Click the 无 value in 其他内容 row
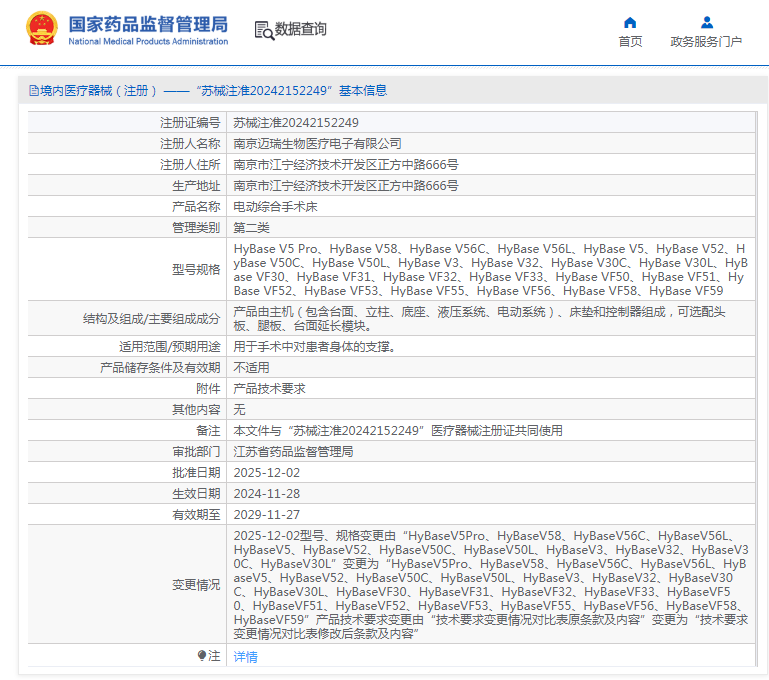The width and height of the screenshot is (769, 680). point(239,410)
